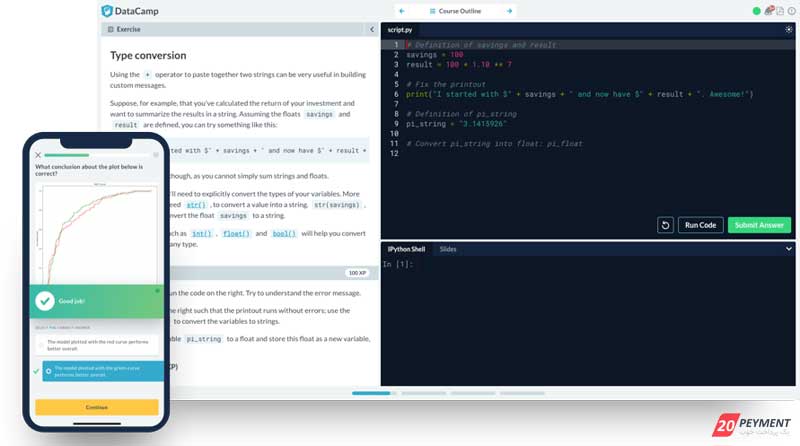The image size is (800, 446).
Task: Click the inline str(savings) code snippet
Action: click(x=337, y=205)
